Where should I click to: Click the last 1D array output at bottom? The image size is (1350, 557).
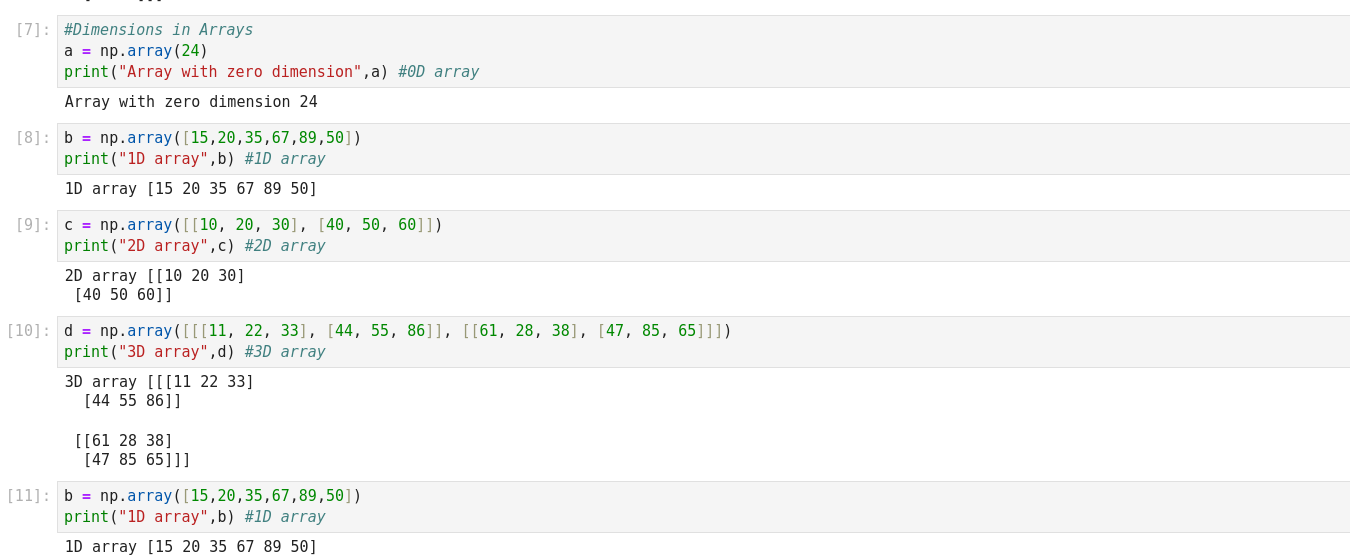191,547
